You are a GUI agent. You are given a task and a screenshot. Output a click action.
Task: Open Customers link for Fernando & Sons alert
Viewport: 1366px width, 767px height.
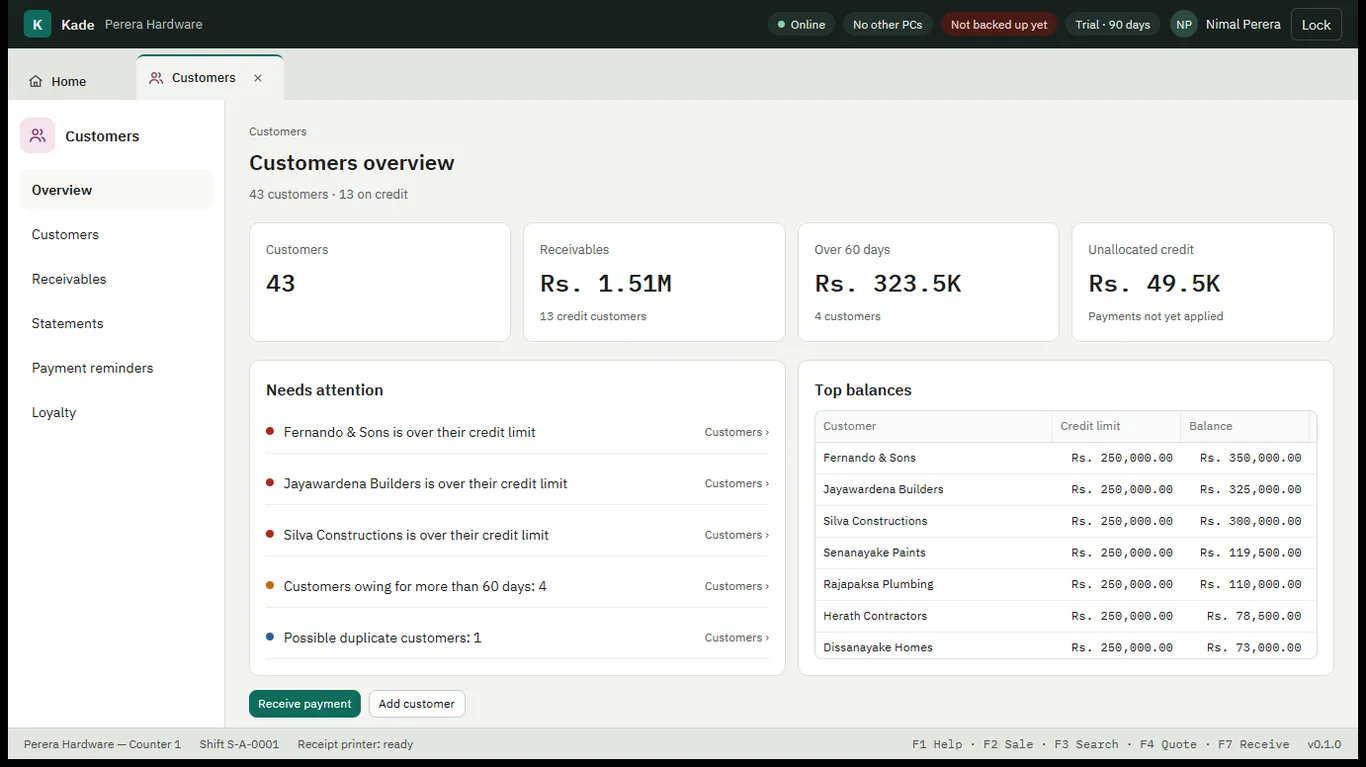(x=737, y=432)
